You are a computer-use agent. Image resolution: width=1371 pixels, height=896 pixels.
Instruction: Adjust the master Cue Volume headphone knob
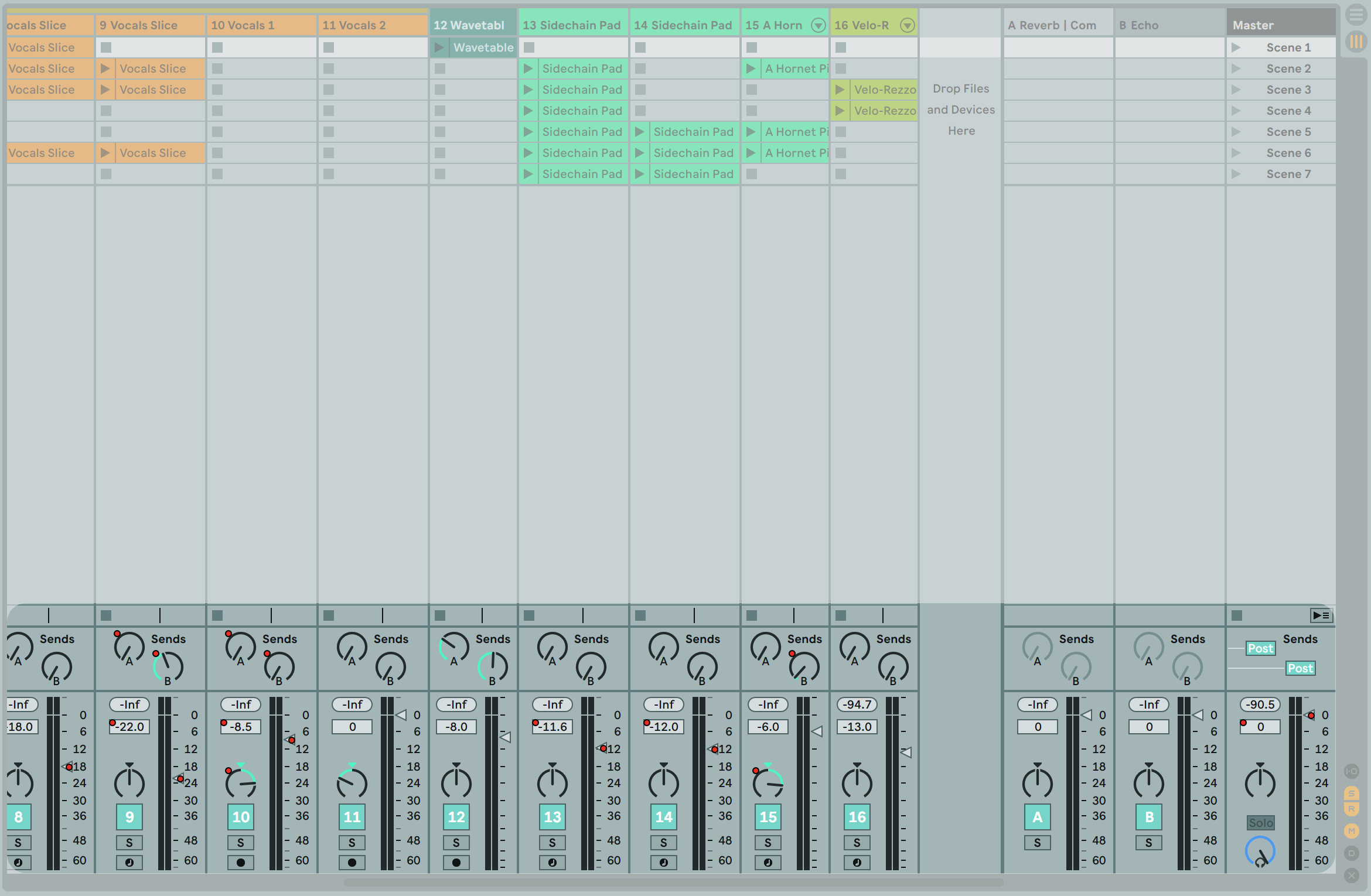(x=1260, y=852)
